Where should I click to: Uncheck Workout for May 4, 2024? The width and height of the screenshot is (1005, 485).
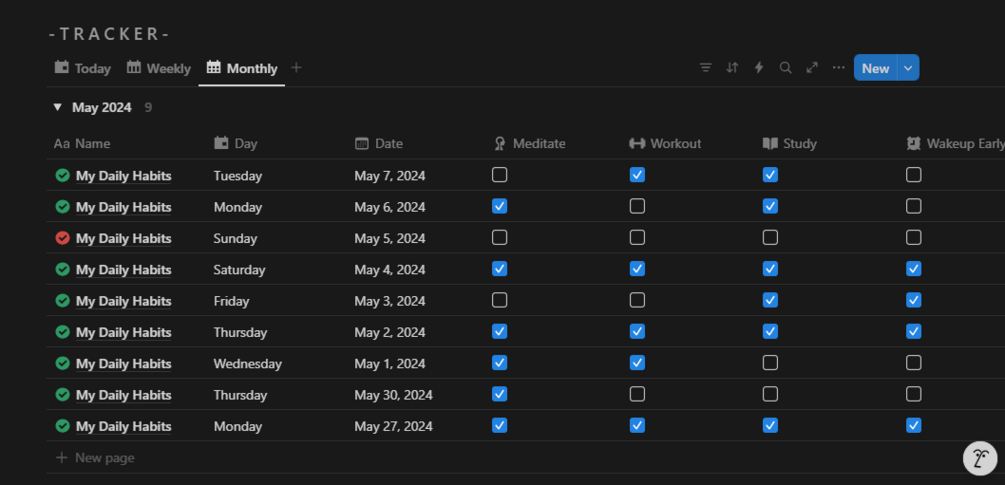[637, 269]
